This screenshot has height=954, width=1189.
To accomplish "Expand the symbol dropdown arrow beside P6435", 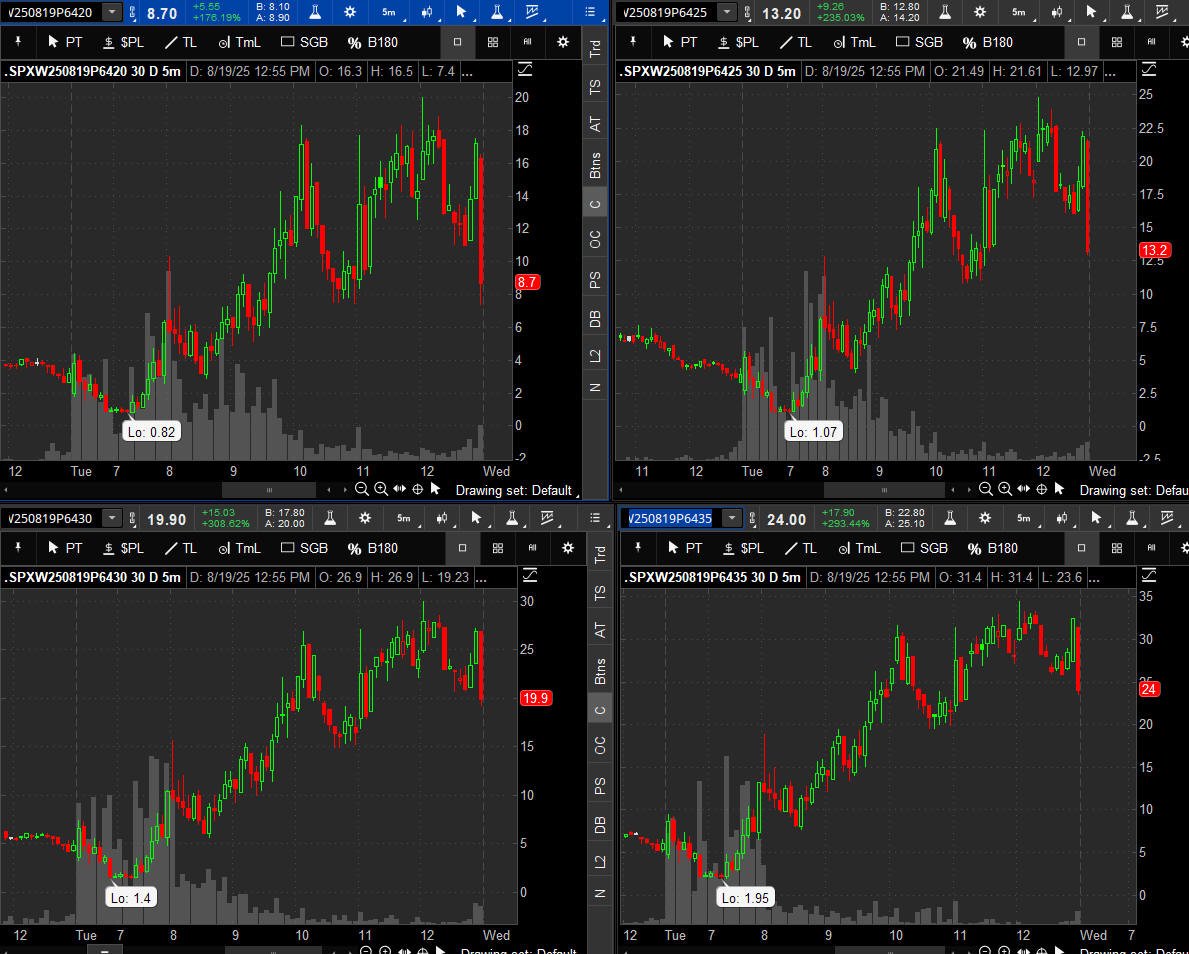I will 732,518.
